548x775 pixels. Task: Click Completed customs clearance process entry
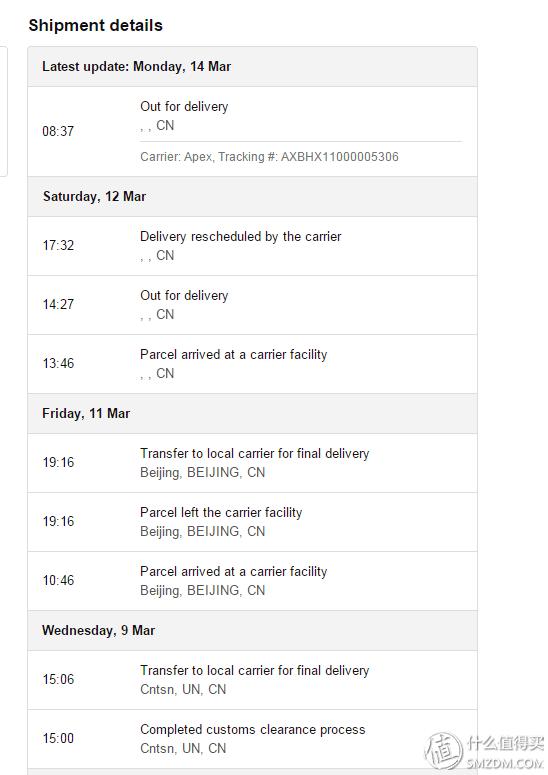[253, 739]
